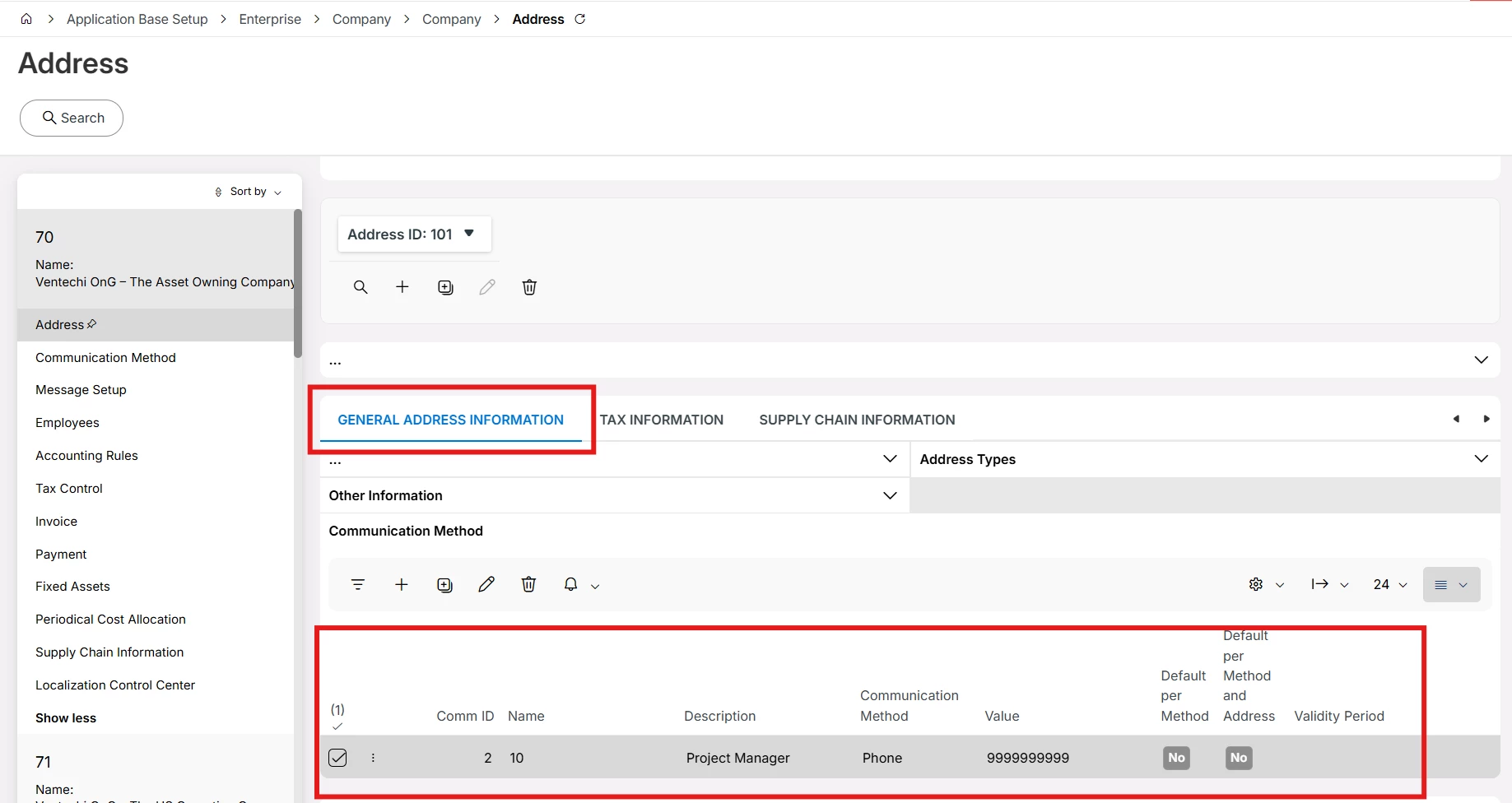Sort table by Validity Period column header
The image size is (1512, 803).
[x=1339, y=716]
